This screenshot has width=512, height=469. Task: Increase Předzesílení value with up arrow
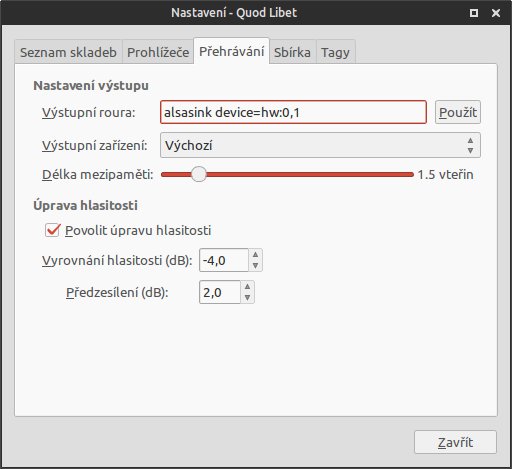pos(247,287)
